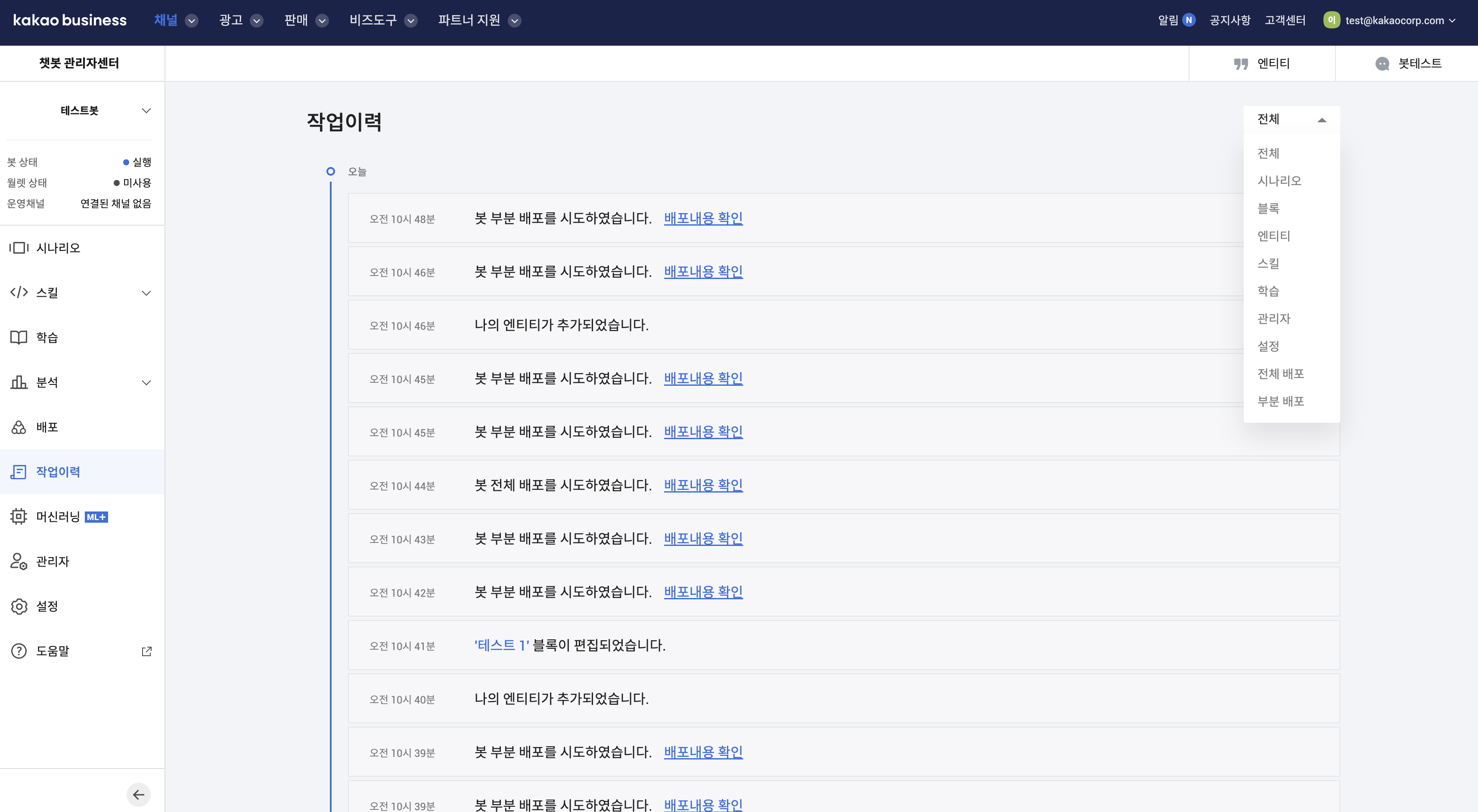This screenshot has height=812, width=1478.
Task: Click 배포내용 확인 link at 10시 48분
Action: coord(703,218)
